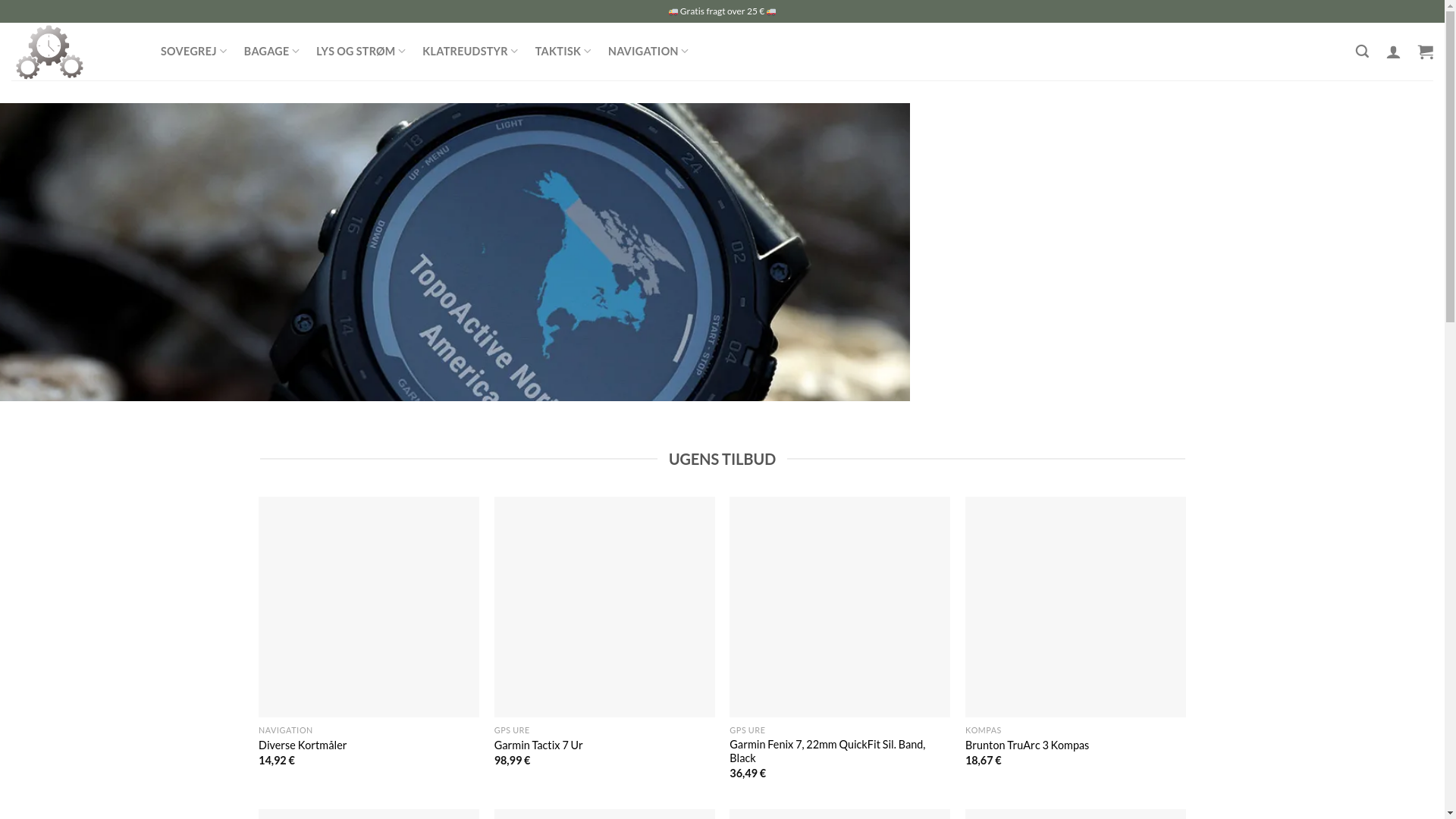
Task: Click the search magnifier icon
Action: pyautogui.click(x=1362, y=52)
